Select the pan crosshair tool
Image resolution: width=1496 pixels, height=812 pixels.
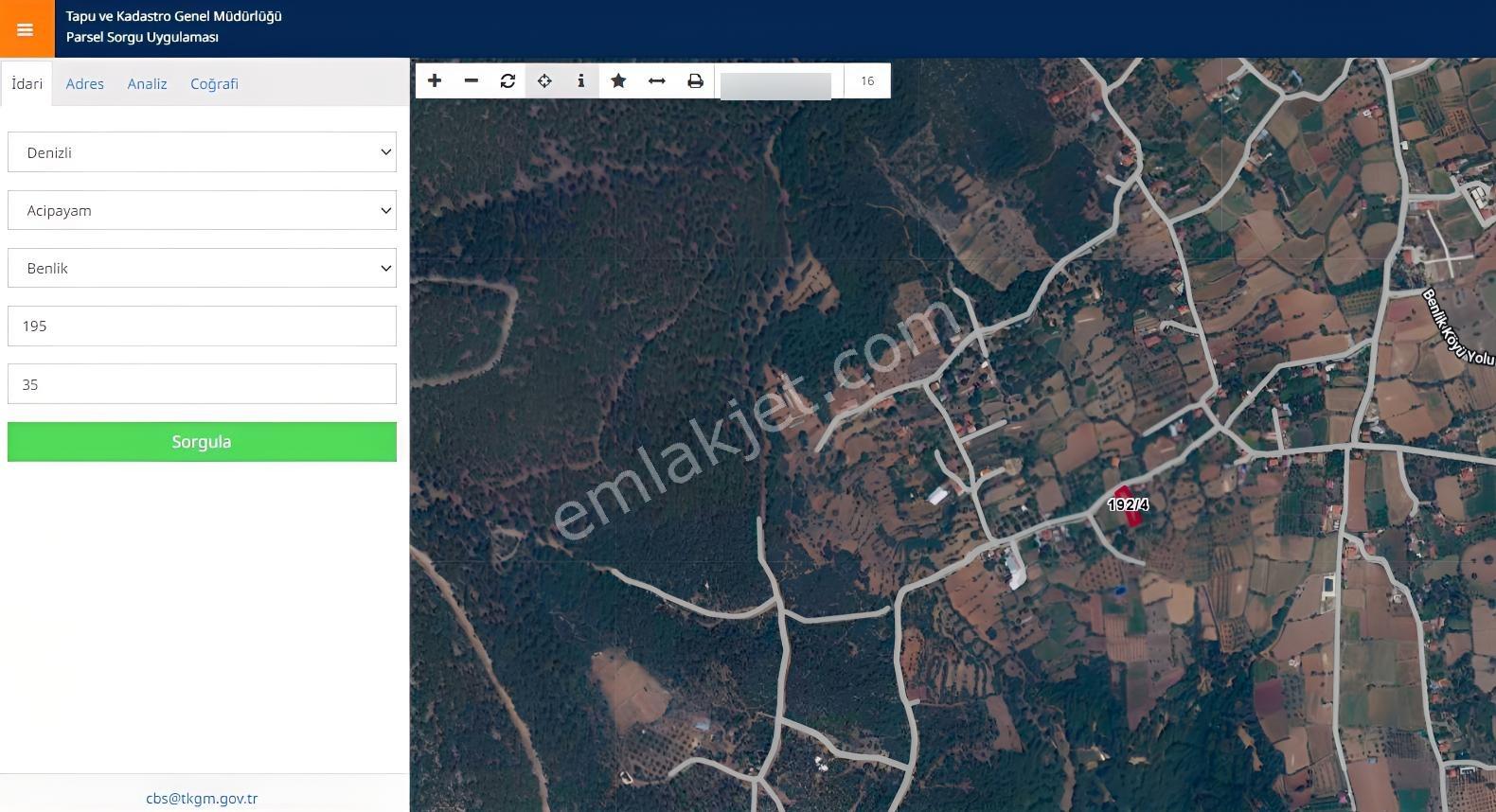tap(544, 80)
